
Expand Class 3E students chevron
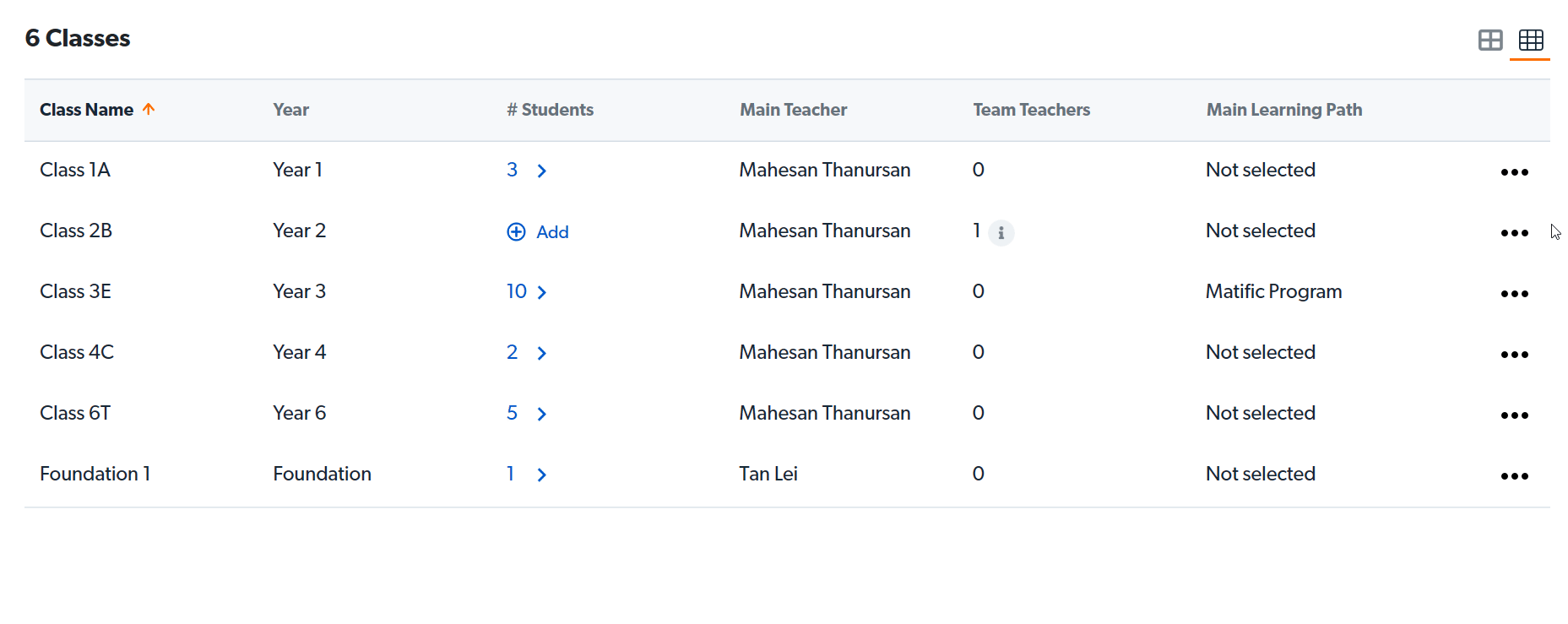(542, 293)
